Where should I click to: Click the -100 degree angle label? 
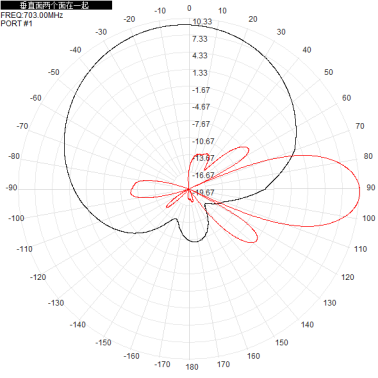(x=16, y=218)
